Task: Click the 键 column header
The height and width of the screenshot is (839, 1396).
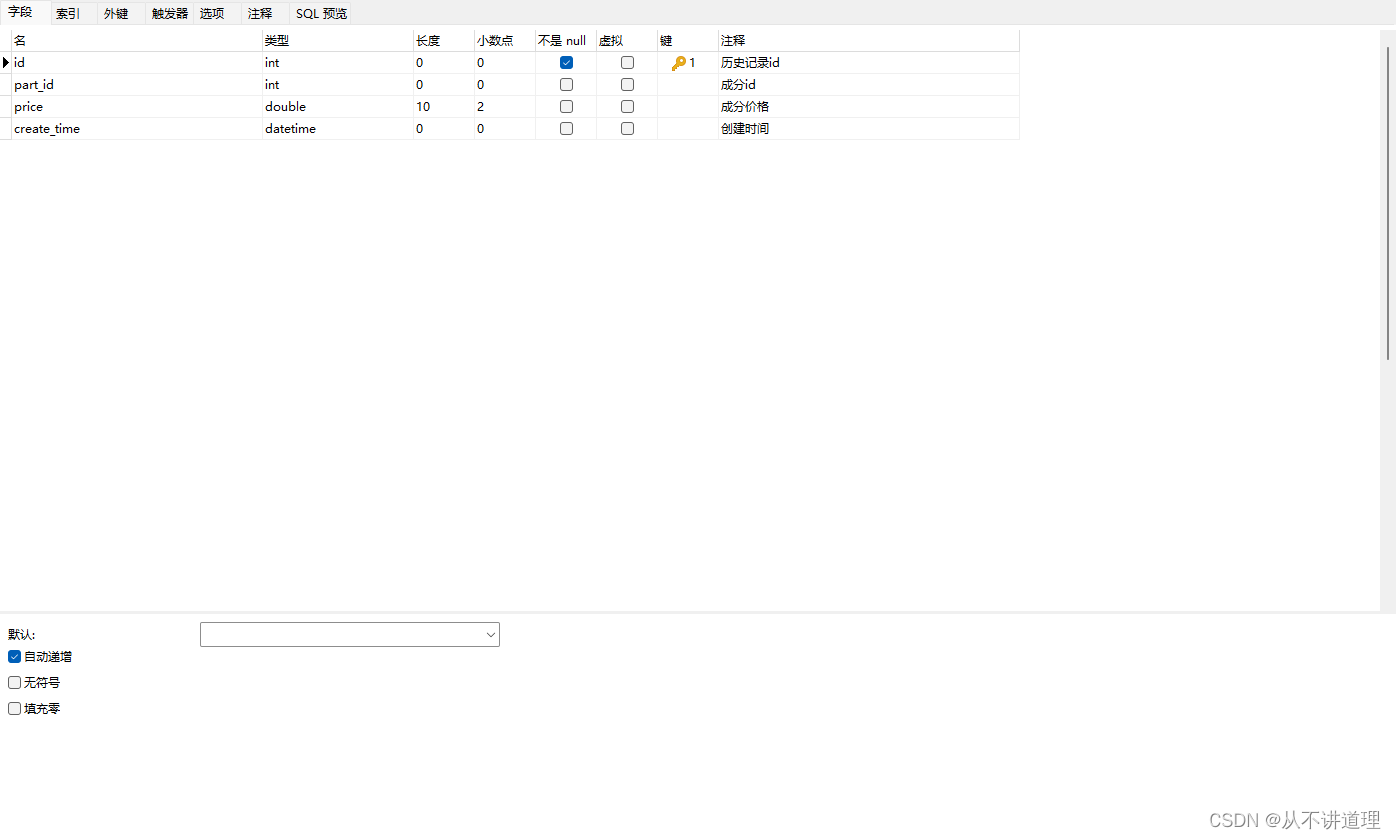Action: (688, 40)
